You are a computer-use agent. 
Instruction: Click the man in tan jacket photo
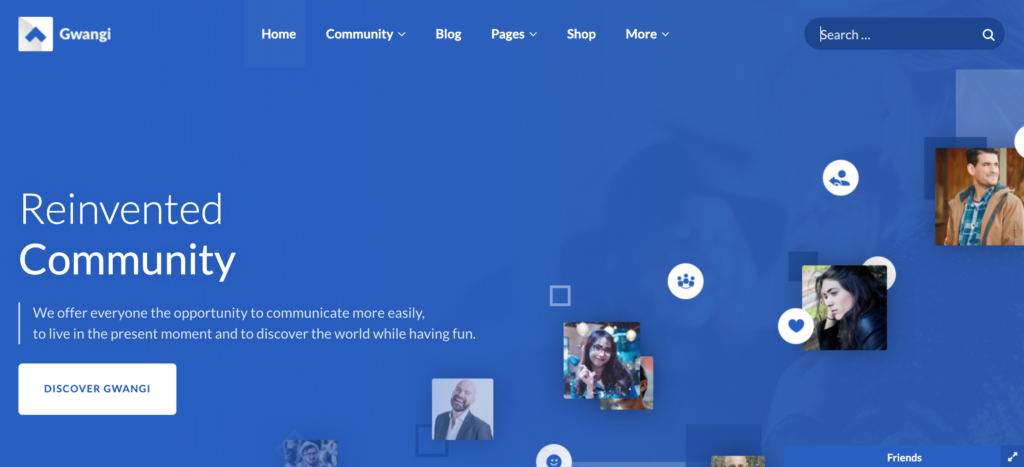980,197
